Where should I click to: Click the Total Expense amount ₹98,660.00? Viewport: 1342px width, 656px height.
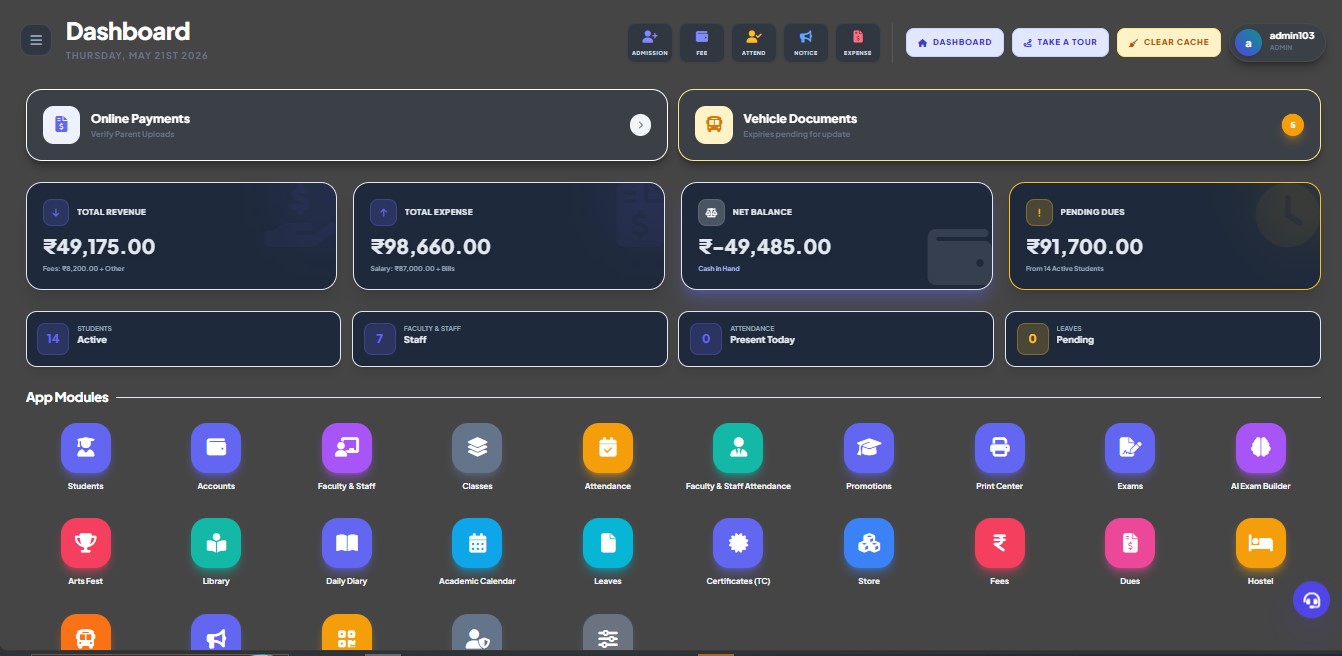430,246
